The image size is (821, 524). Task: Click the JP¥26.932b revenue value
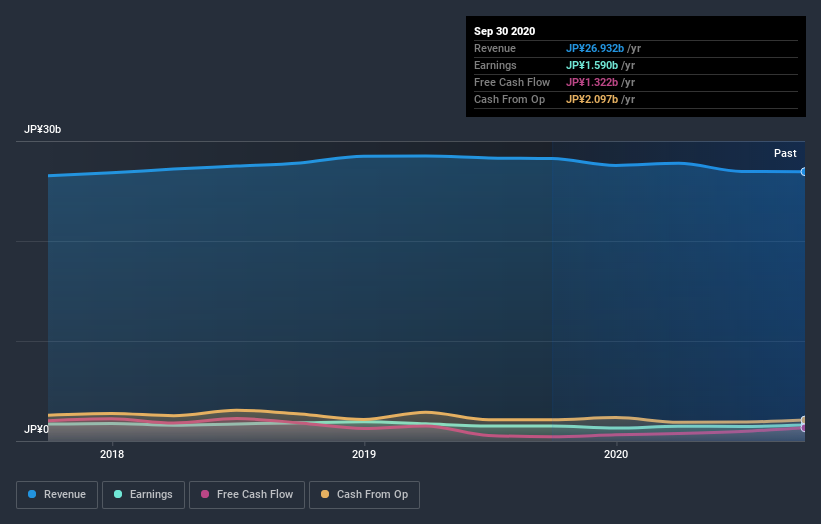click(x=595, y=48)
